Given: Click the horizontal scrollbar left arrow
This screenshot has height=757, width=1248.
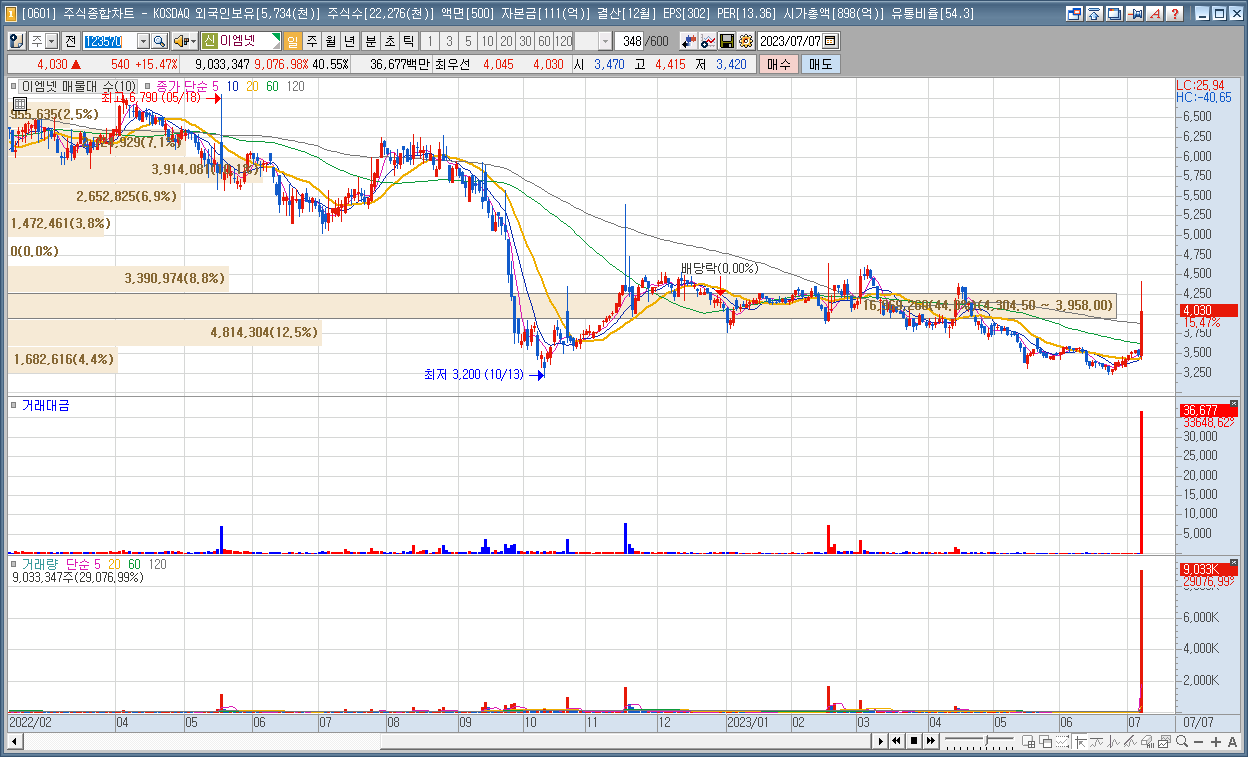Looking at the screenshot, I should 15,741.
